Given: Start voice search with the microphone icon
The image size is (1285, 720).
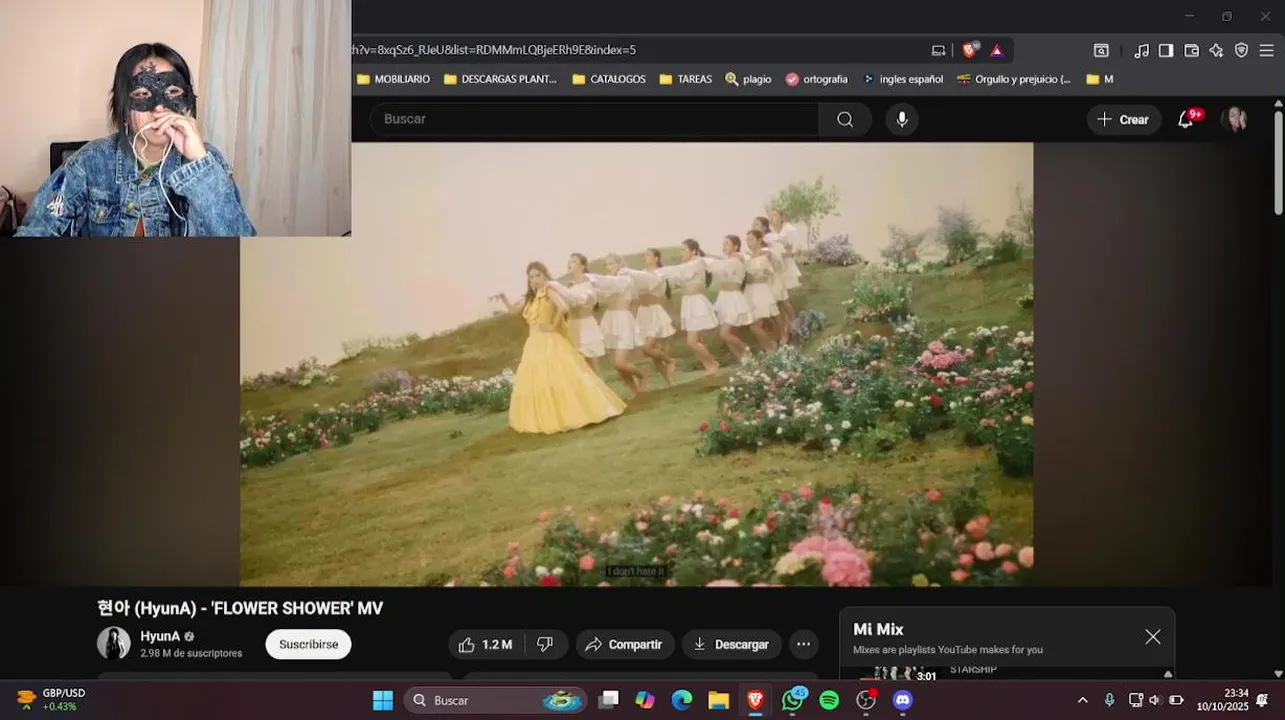Looking at the screenshot, I should point(902,119).
